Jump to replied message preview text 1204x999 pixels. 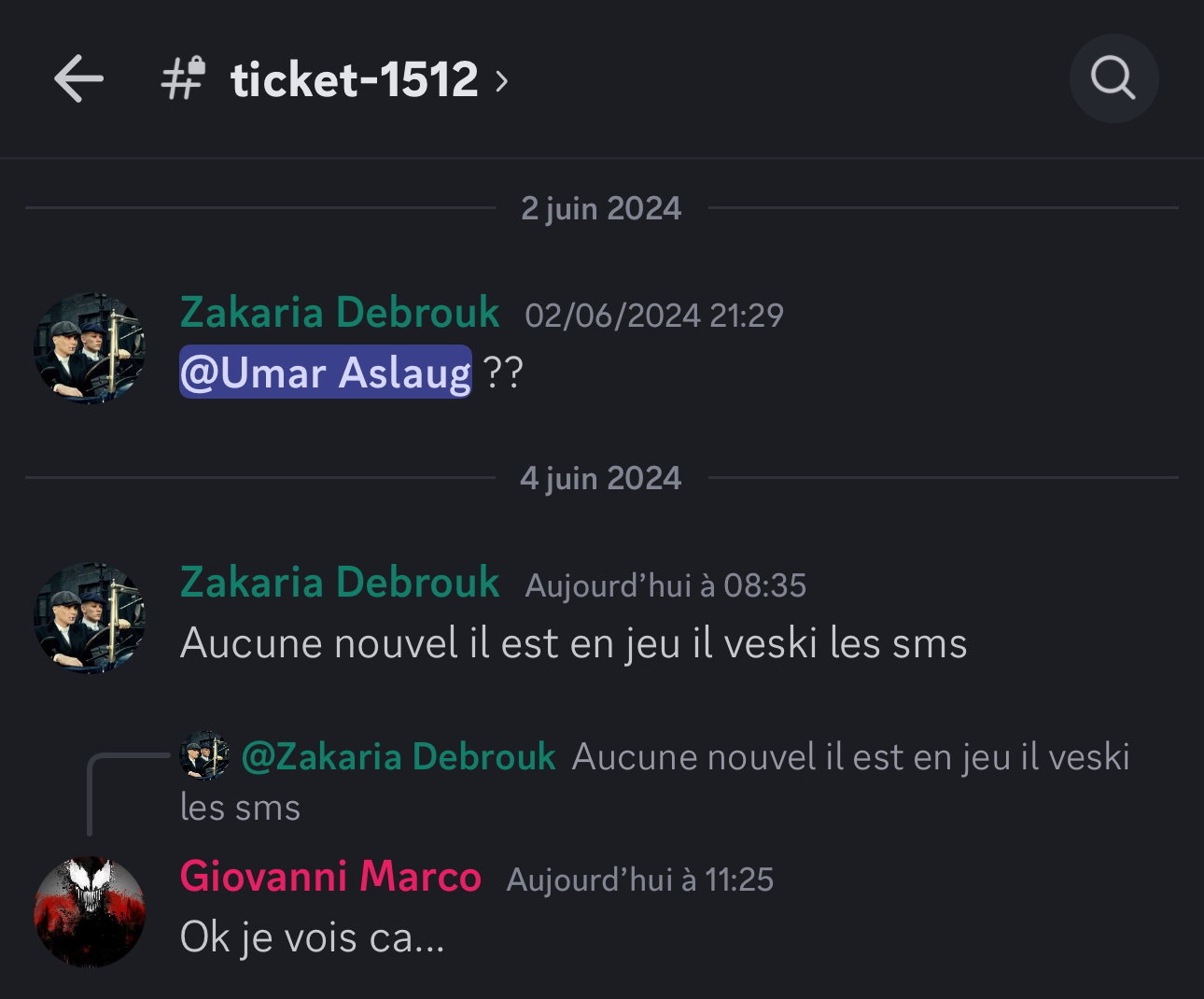[x=655, y=781]
